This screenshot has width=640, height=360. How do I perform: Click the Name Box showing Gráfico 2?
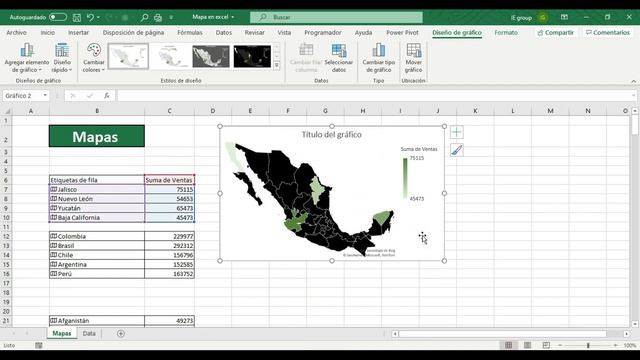(x=23, y=96)
